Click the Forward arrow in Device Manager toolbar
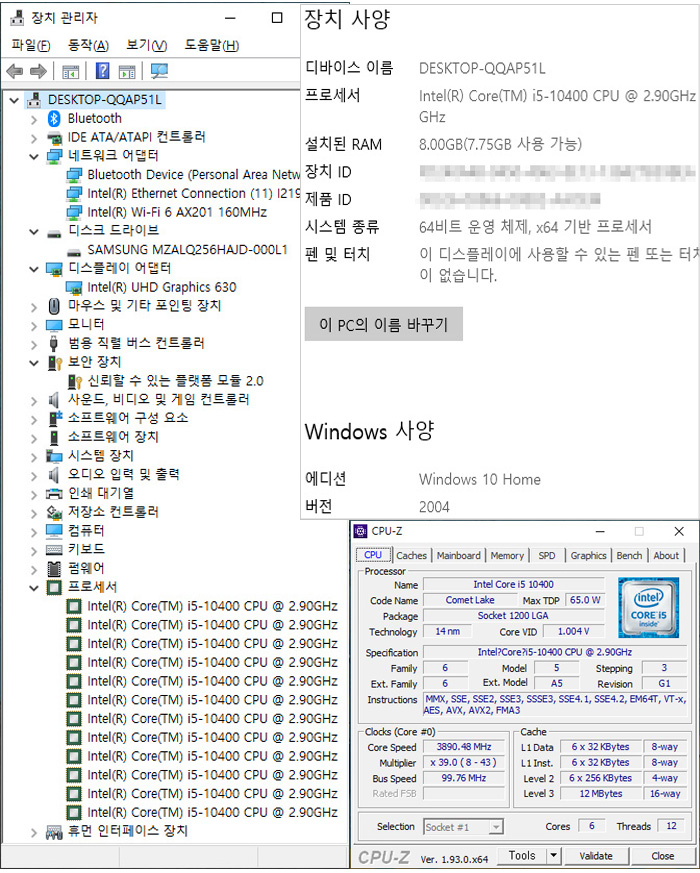This screenshot has height=873, width=700. pyautogui.click(x=38, y=71)
